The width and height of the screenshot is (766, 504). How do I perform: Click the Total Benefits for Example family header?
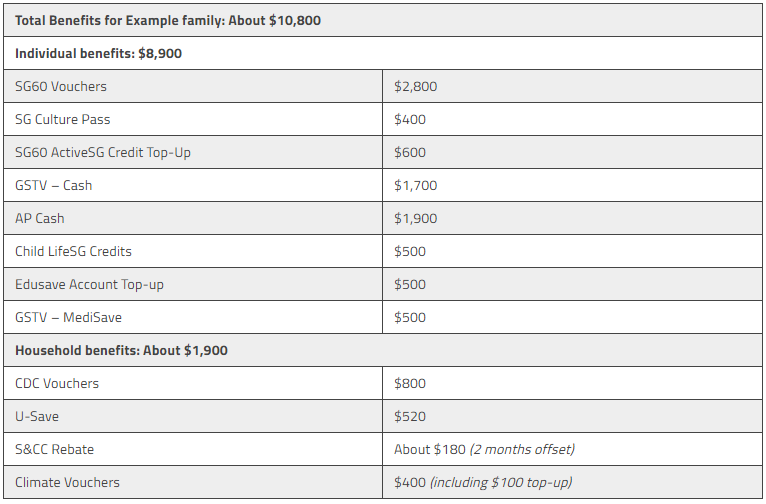click(167, 20)
